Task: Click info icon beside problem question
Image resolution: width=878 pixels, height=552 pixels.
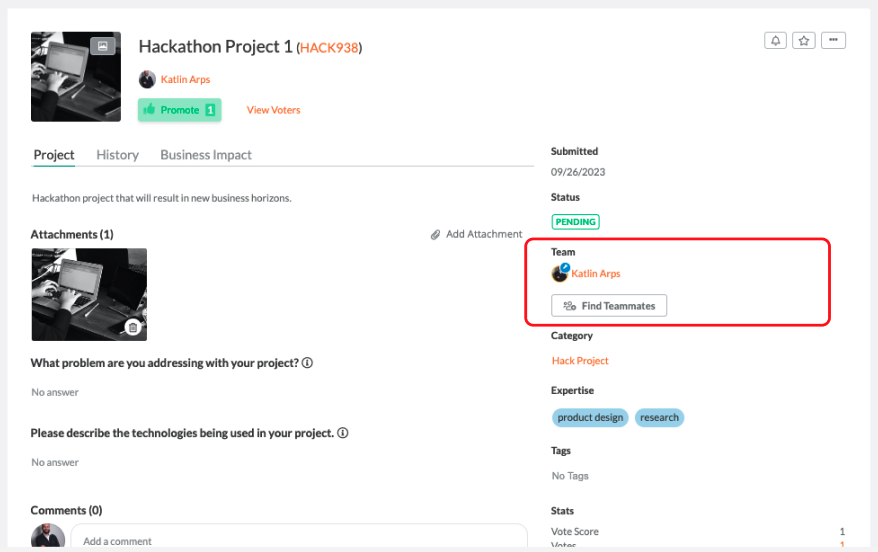Action: point(307,363)
